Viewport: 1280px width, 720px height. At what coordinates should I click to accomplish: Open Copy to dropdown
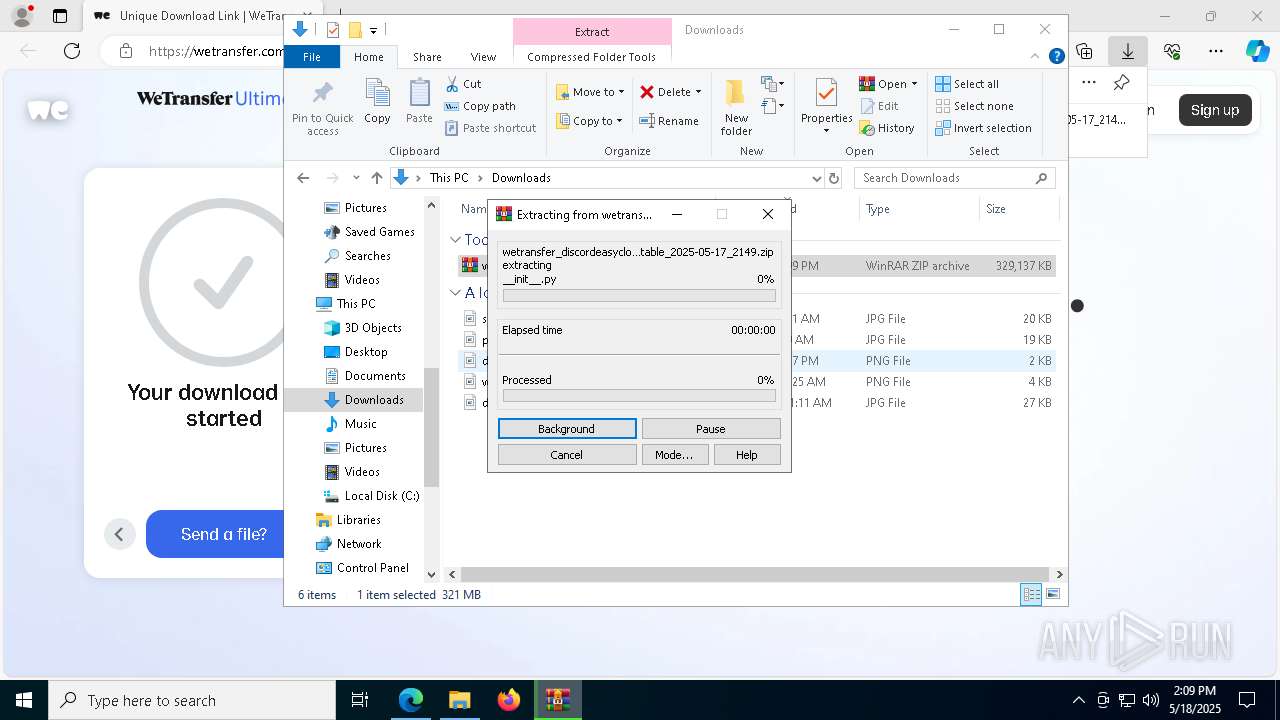click(x=589, y=121)
